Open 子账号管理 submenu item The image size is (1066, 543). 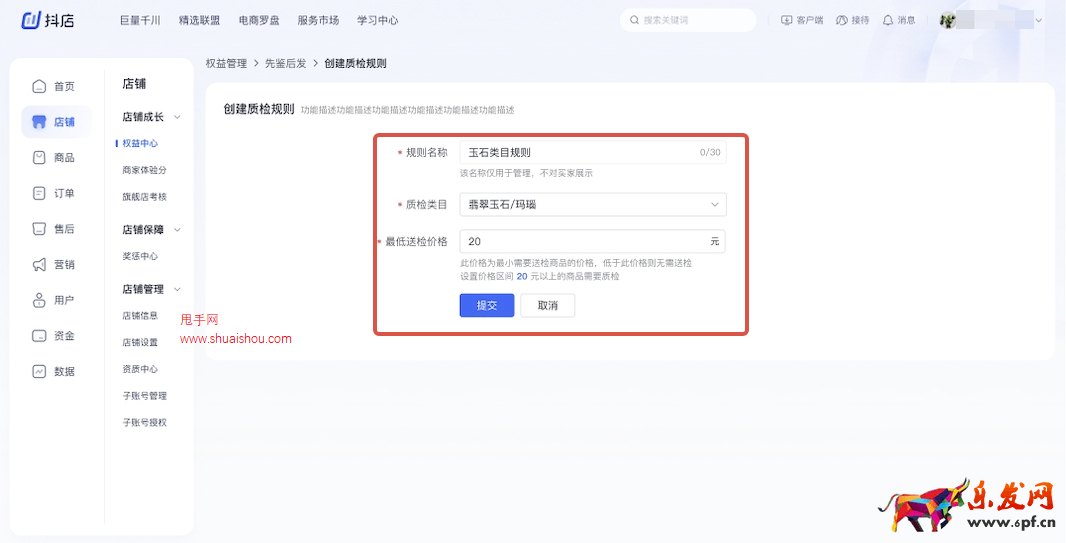coord(144,396)
